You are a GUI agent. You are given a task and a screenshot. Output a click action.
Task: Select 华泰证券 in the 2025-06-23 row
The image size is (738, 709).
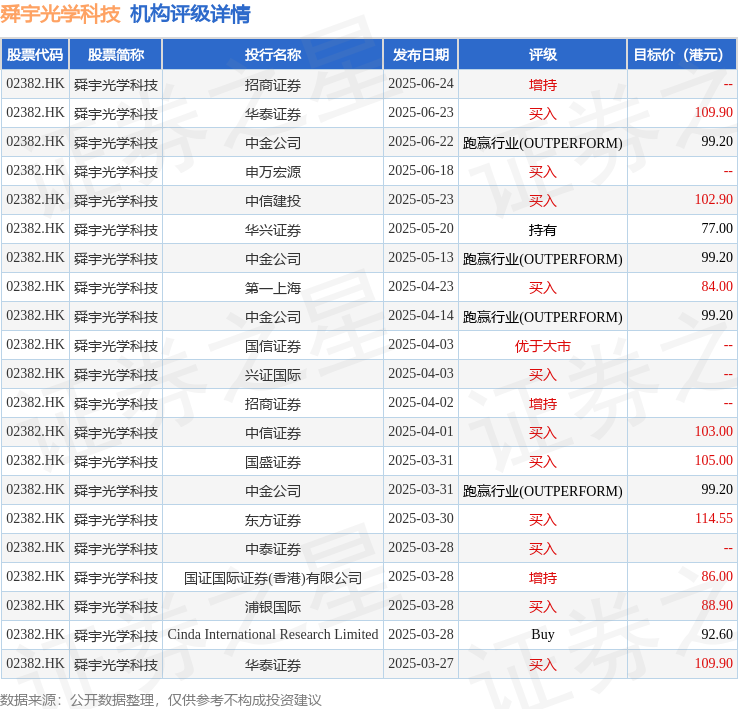273,114
